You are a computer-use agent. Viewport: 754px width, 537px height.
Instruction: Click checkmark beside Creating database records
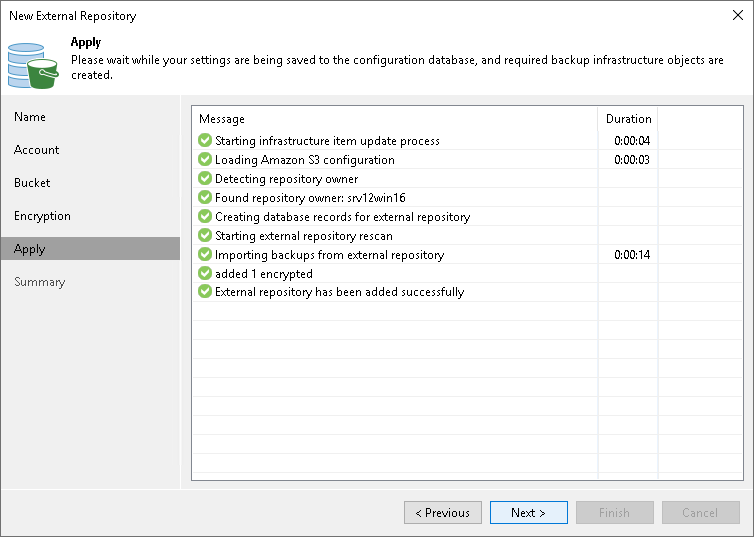(205, 217)
